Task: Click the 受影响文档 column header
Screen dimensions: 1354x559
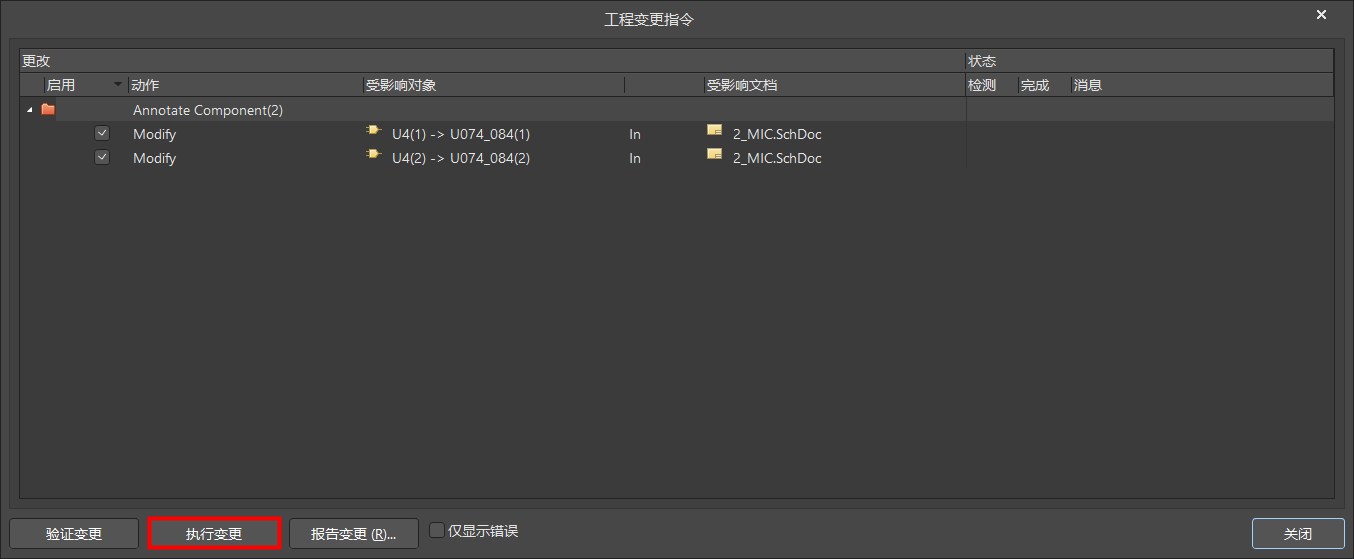Action: [x=742, y=85]
